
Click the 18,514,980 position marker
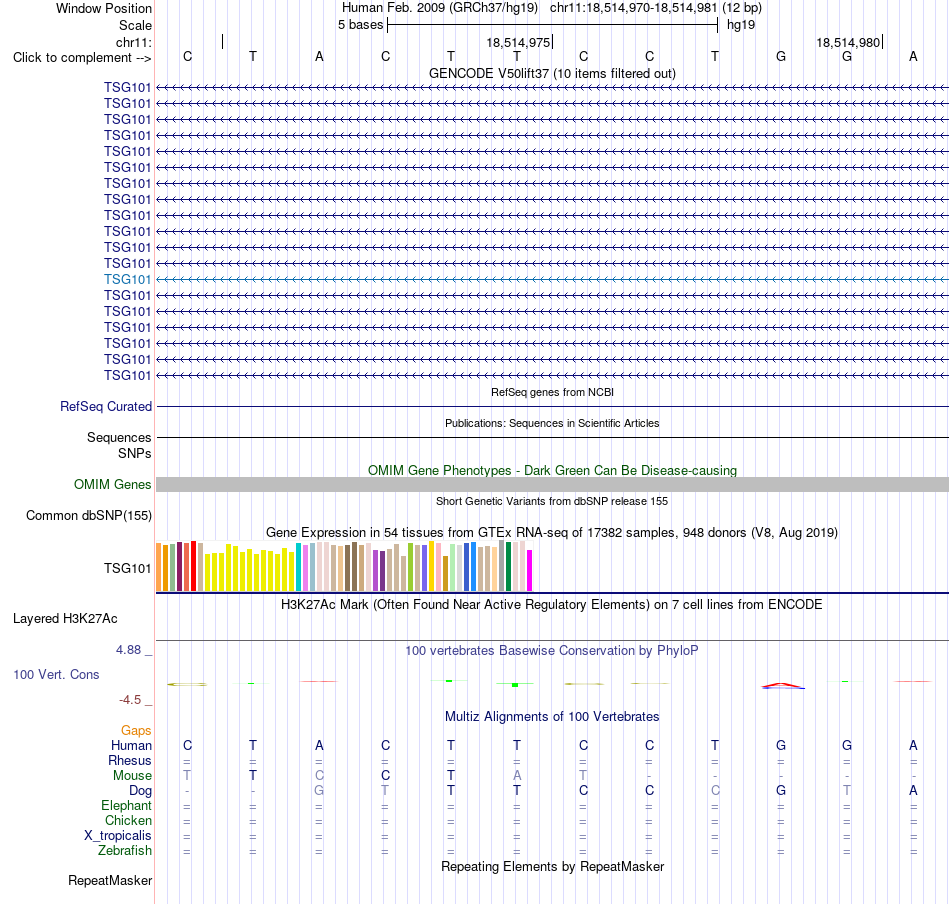(848, 42)
